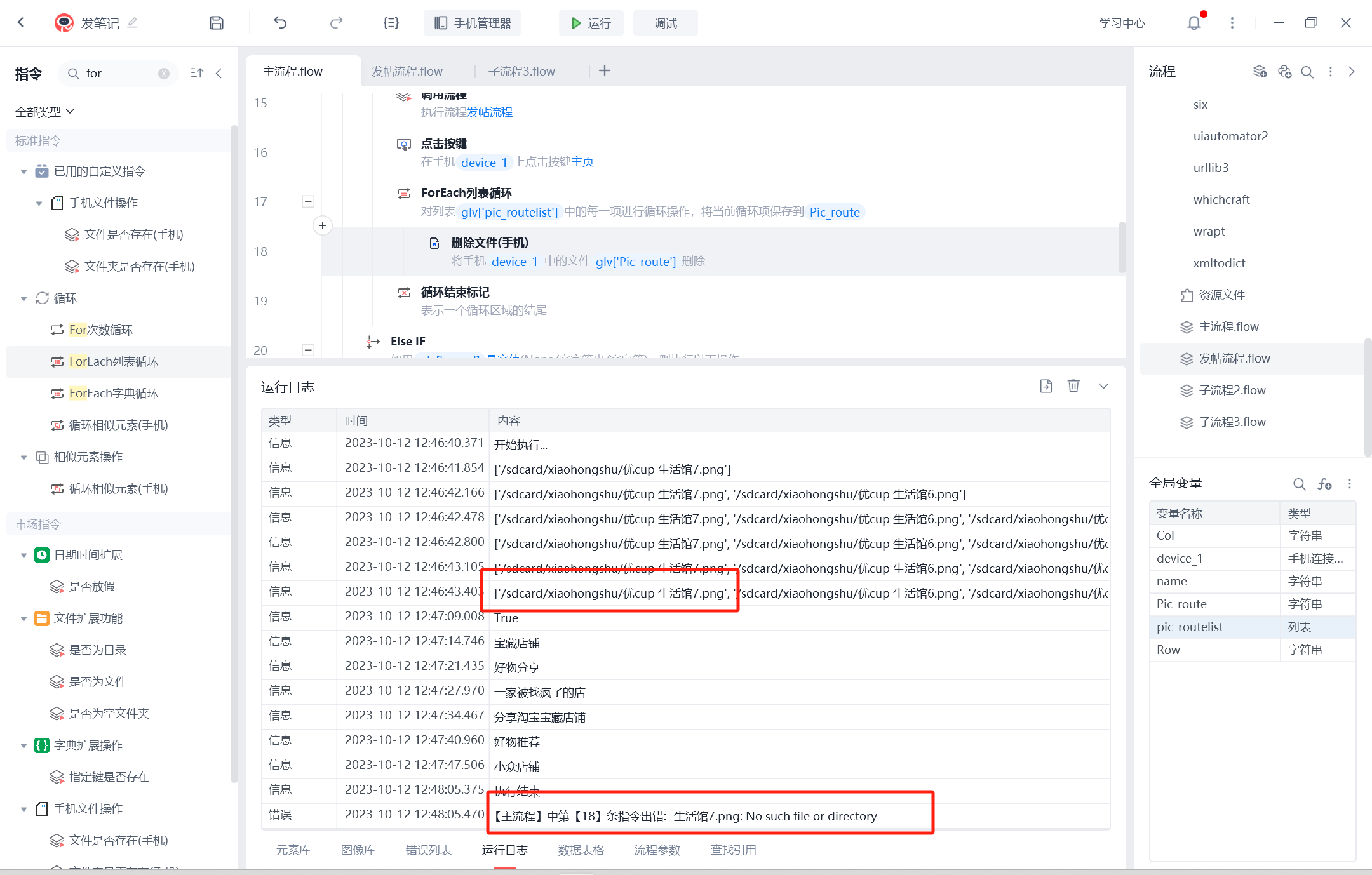This screenshot has height=875, width=1372.
Task: Click the search icon in global variables panel
Action: (1299, 484)
